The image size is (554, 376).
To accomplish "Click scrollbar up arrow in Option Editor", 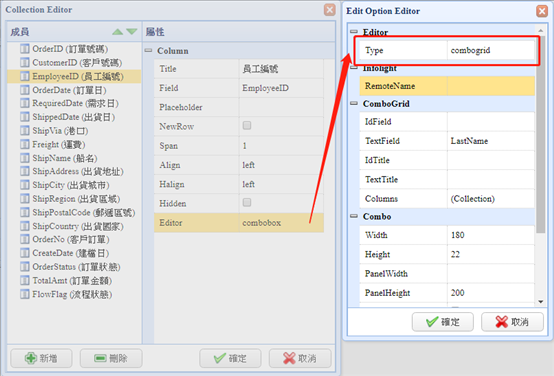I will tap(541, 30).
